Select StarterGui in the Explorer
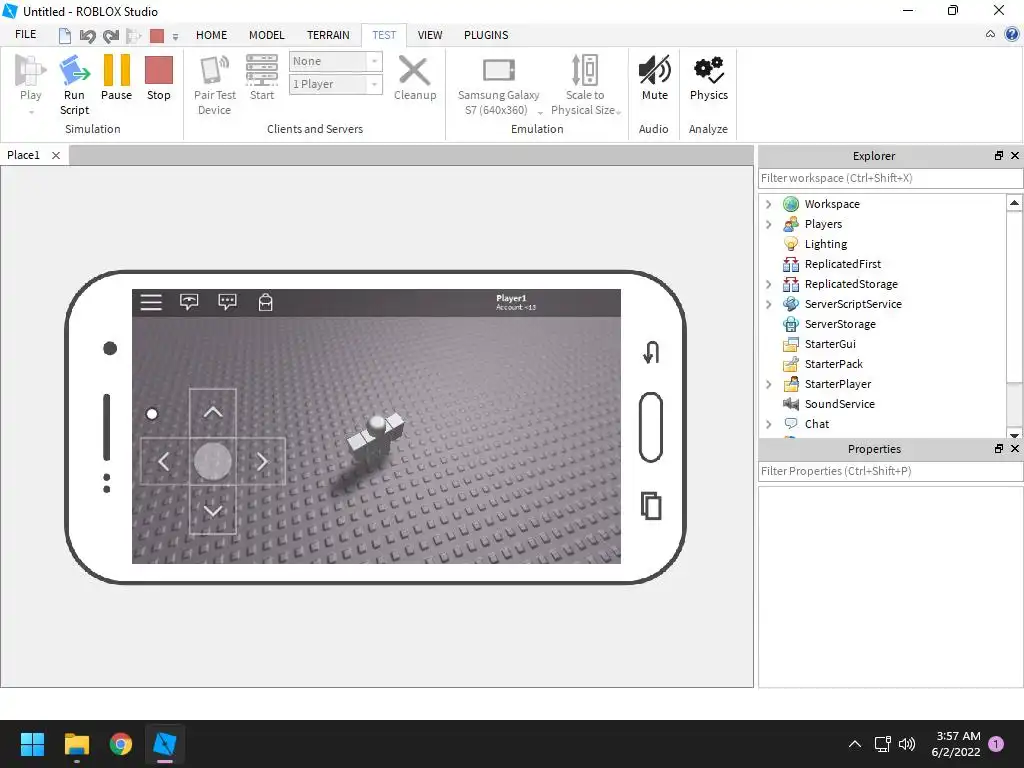The image size is (1024, 768). (829, 344)
